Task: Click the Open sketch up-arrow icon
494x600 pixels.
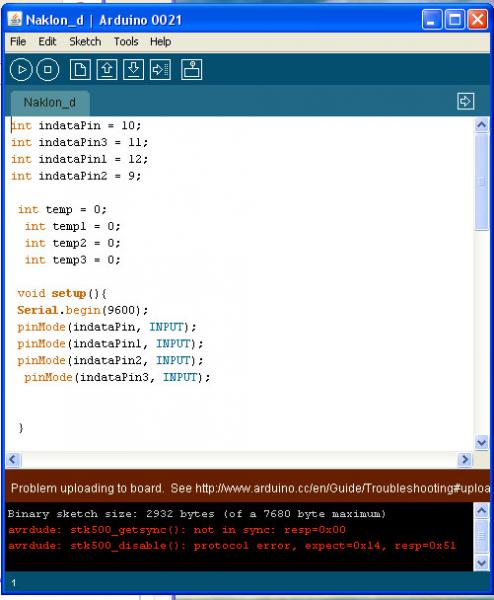Action: 107,70
